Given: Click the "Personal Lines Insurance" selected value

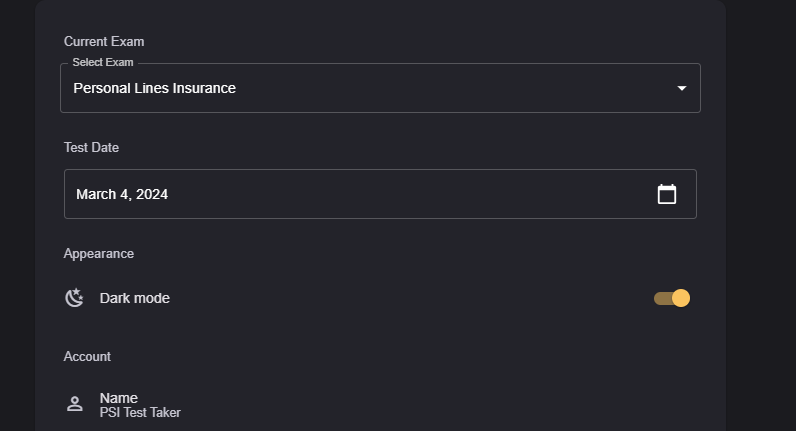Looking at the screenshot, I should (155, 88).
